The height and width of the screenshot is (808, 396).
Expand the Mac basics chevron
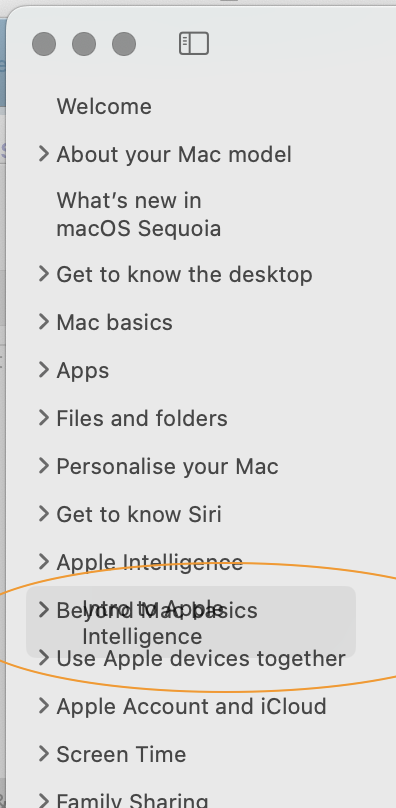tap(44, 322)
